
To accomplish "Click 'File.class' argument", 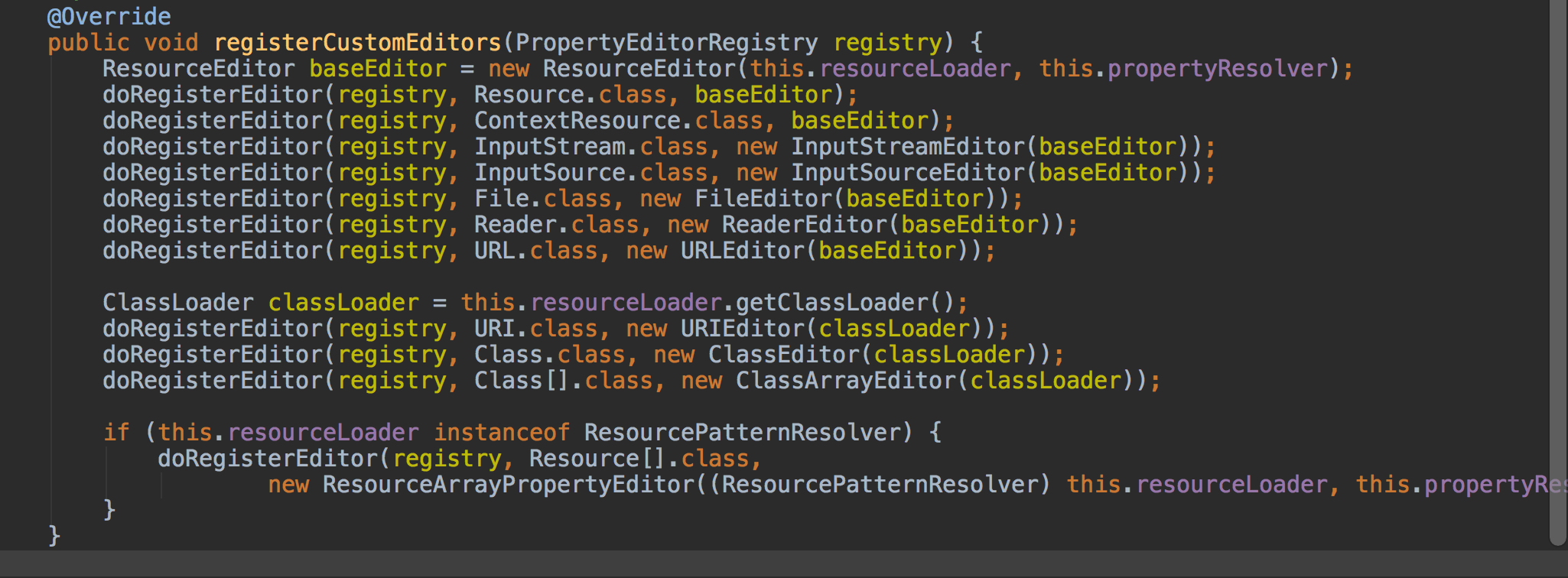I will (x=543, y=198).
